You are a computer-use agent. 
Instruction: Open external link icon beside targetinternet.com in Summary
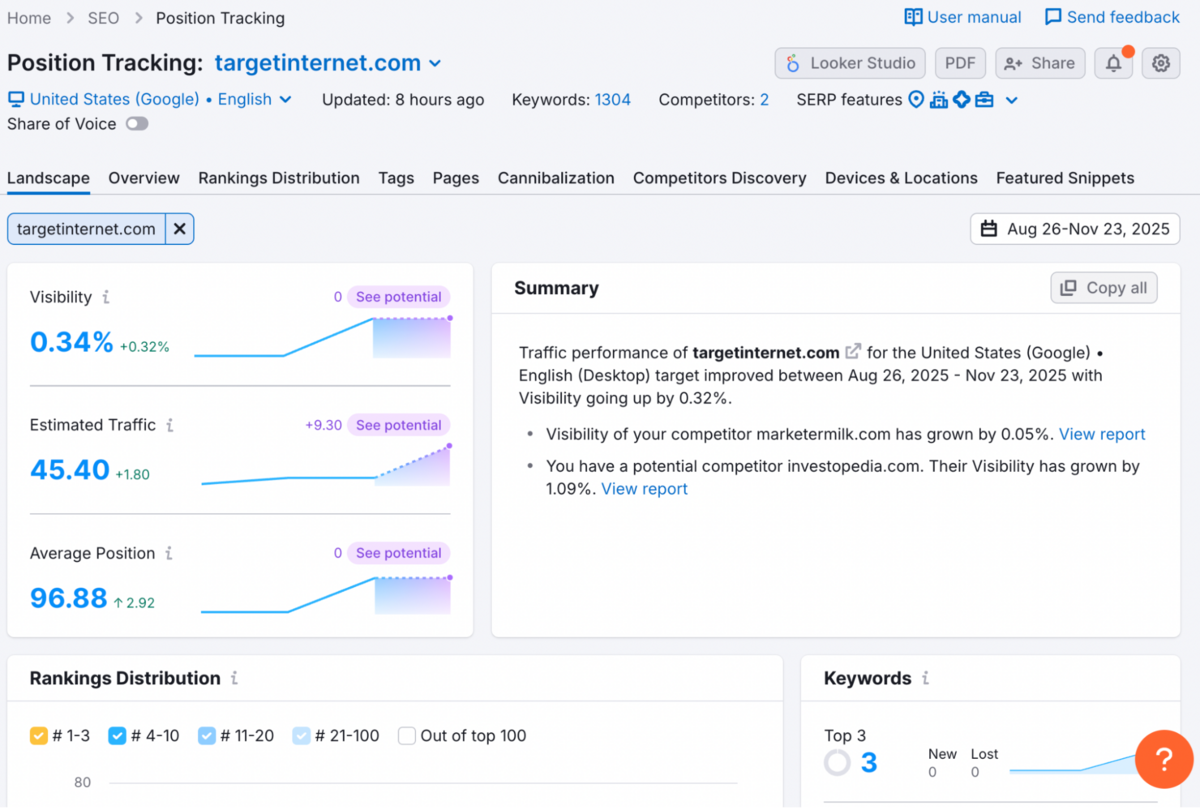[853, 352]
